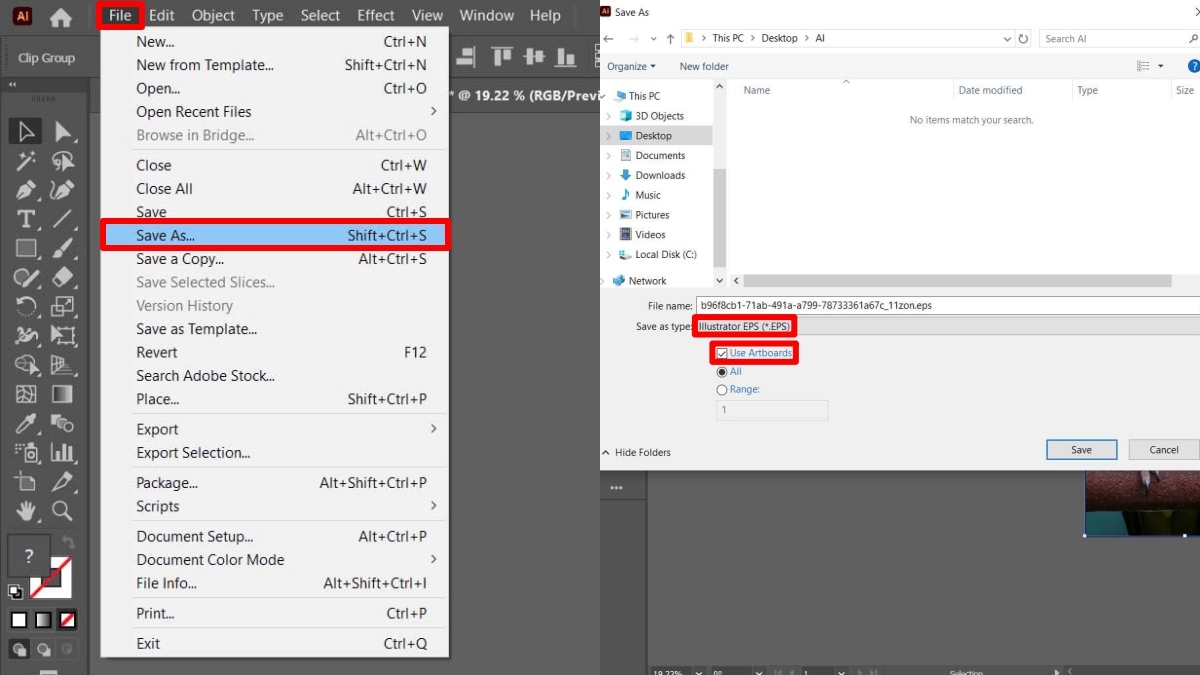Select the Artboard tool
This screenshot has height=675, width=1200.
(26, 482)
